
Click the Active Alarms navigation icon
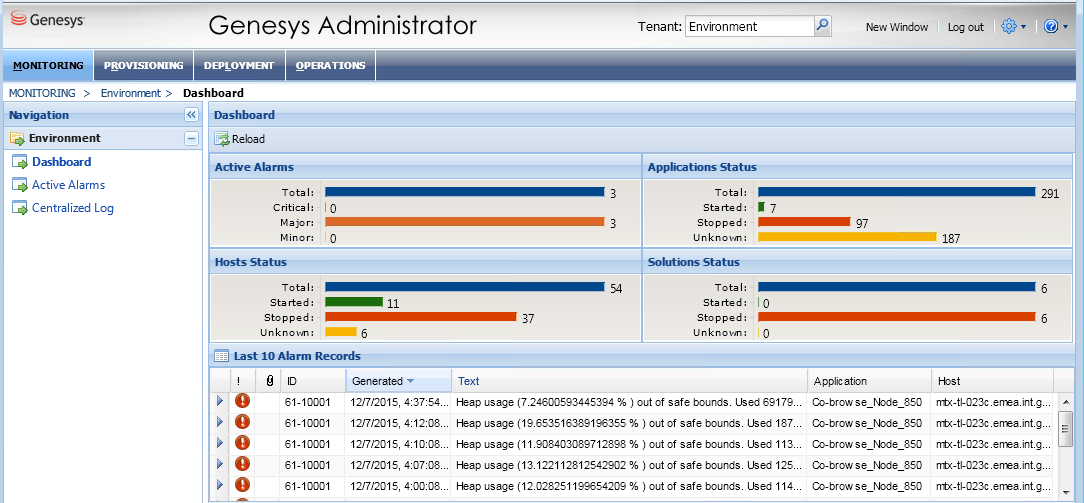coord(21,185)
